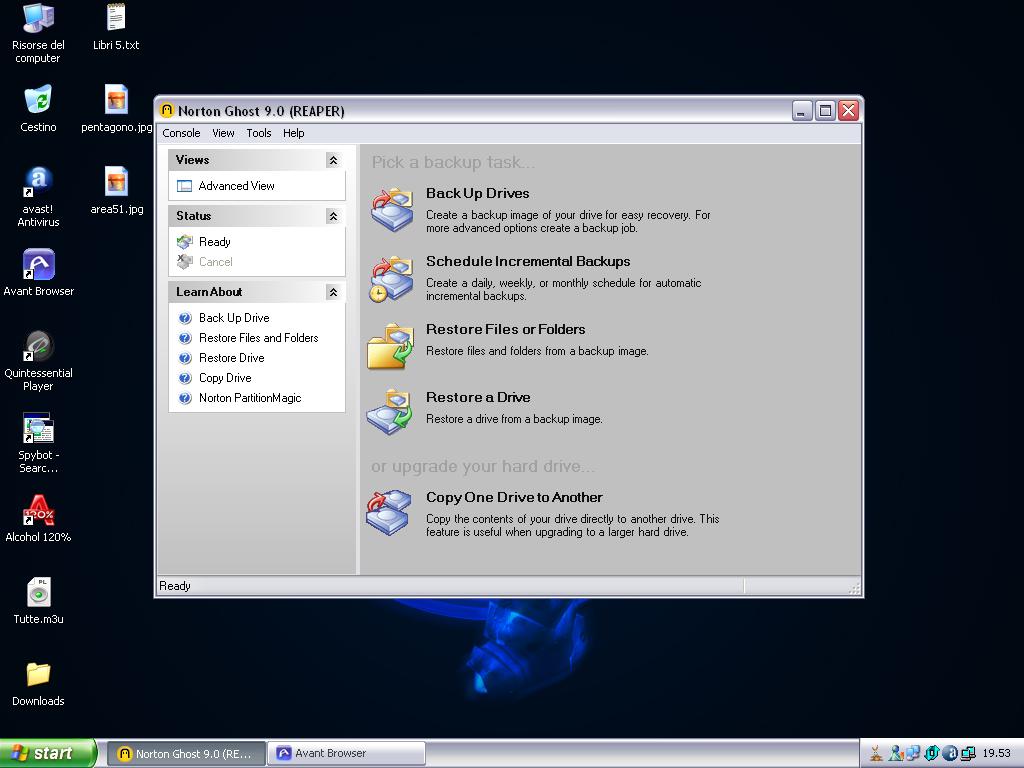Open the View menu

[x=223, y=133]
